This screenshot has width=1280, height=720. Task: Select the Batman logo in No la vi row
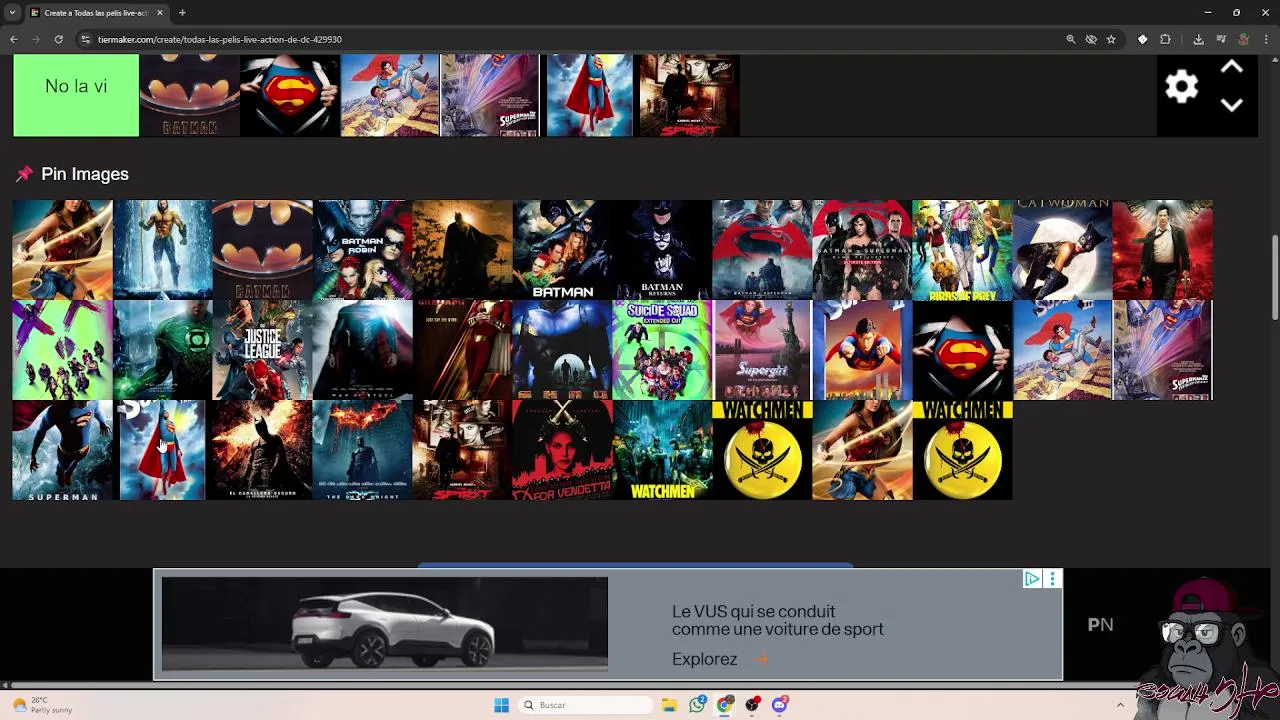coord(190,95)
